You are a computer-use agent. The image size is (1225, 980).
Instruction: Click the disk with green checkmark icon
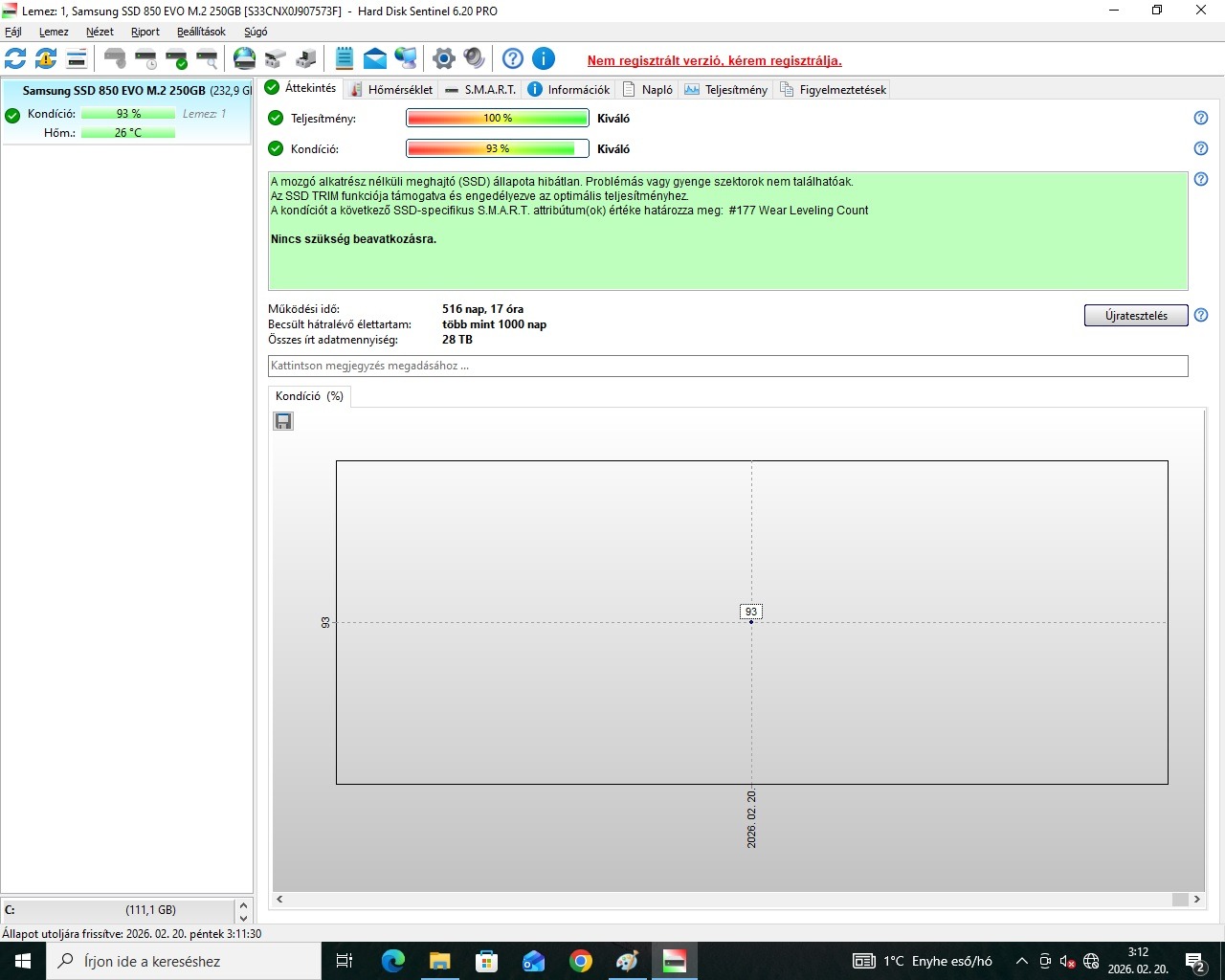(176, 58)
